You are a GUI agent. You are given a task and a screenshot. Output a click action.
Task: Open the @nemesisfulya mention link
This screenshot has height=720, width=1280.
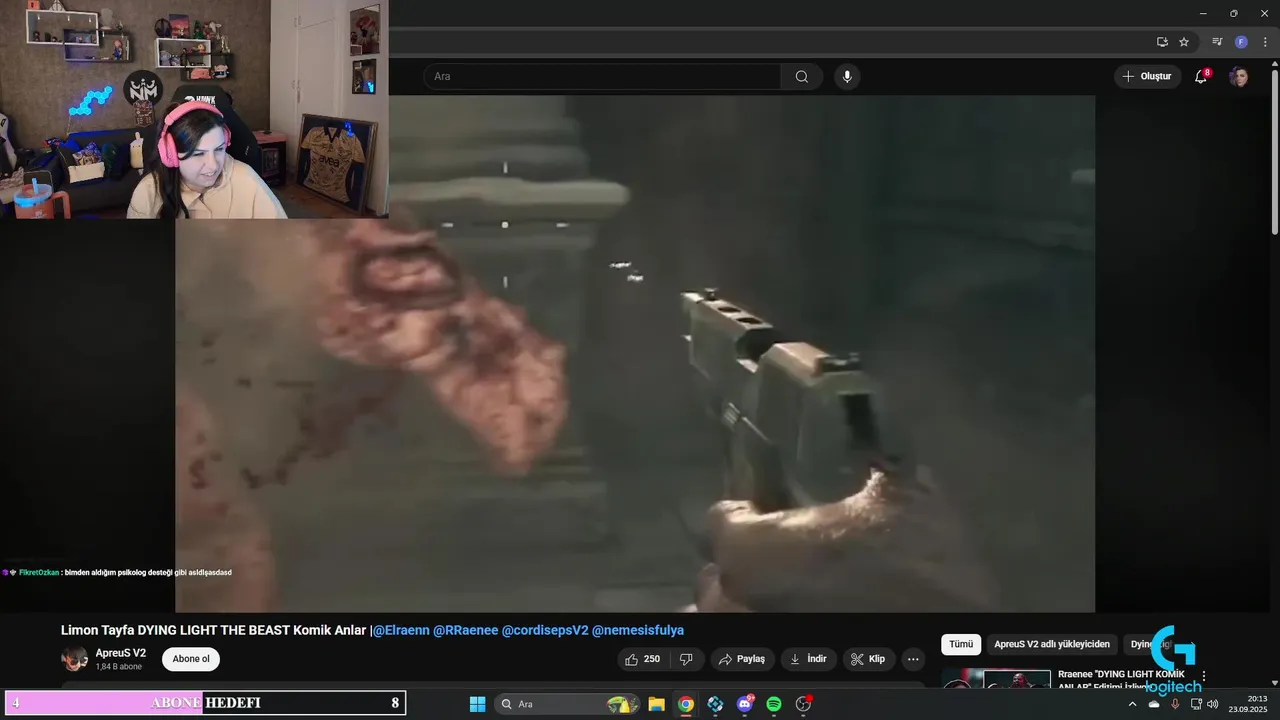point(638,630)
